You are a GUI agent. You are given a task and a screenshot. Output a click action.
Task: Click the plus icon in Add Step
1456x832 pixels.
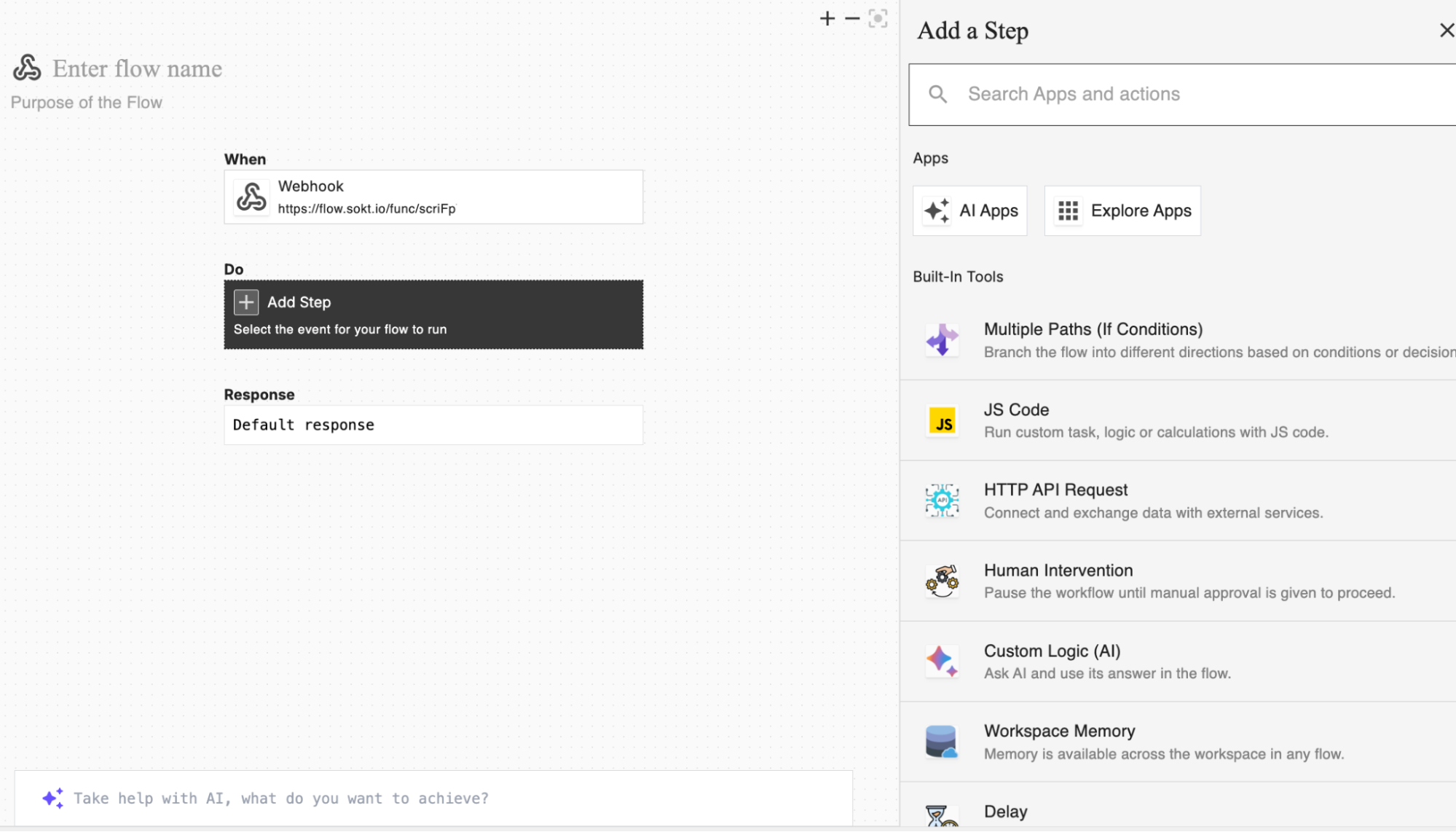(246, 302)
